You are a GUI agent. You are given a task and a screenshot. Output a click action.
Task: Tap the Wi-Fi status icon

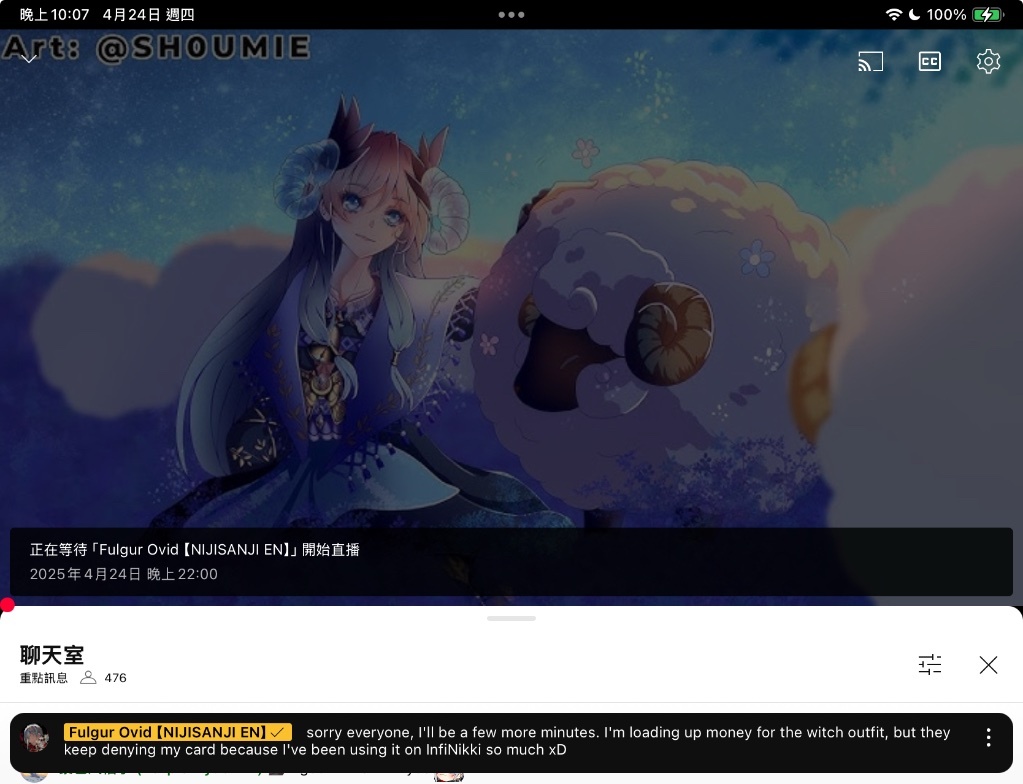point(894,14)
